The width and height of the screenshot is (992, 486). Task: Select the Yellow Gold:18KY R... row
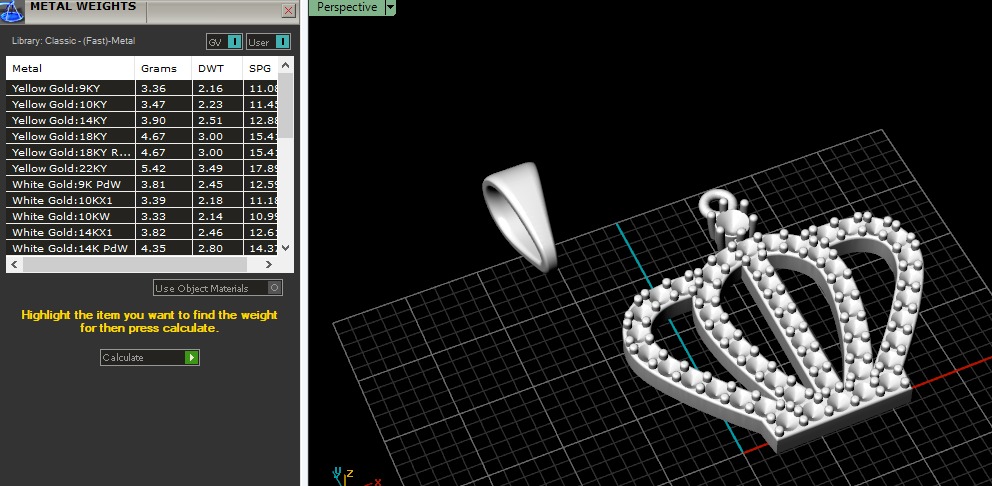tap(142, 152)
